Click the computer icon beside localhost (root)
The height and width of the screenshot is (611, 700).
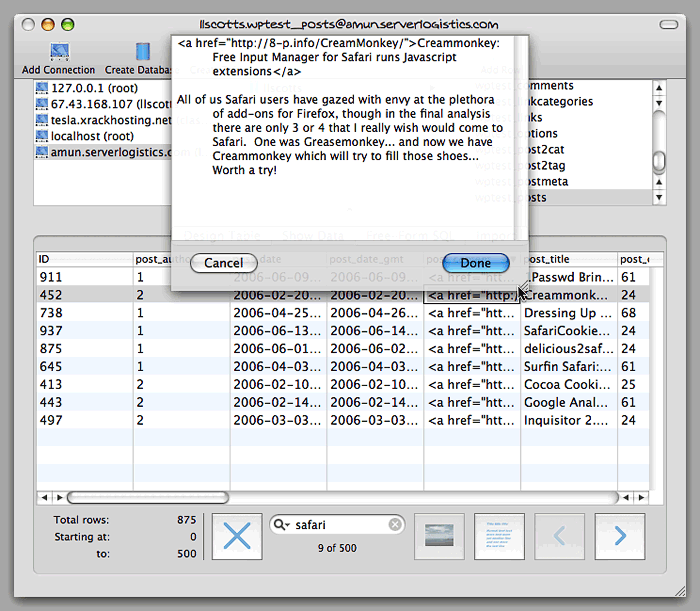42,136
